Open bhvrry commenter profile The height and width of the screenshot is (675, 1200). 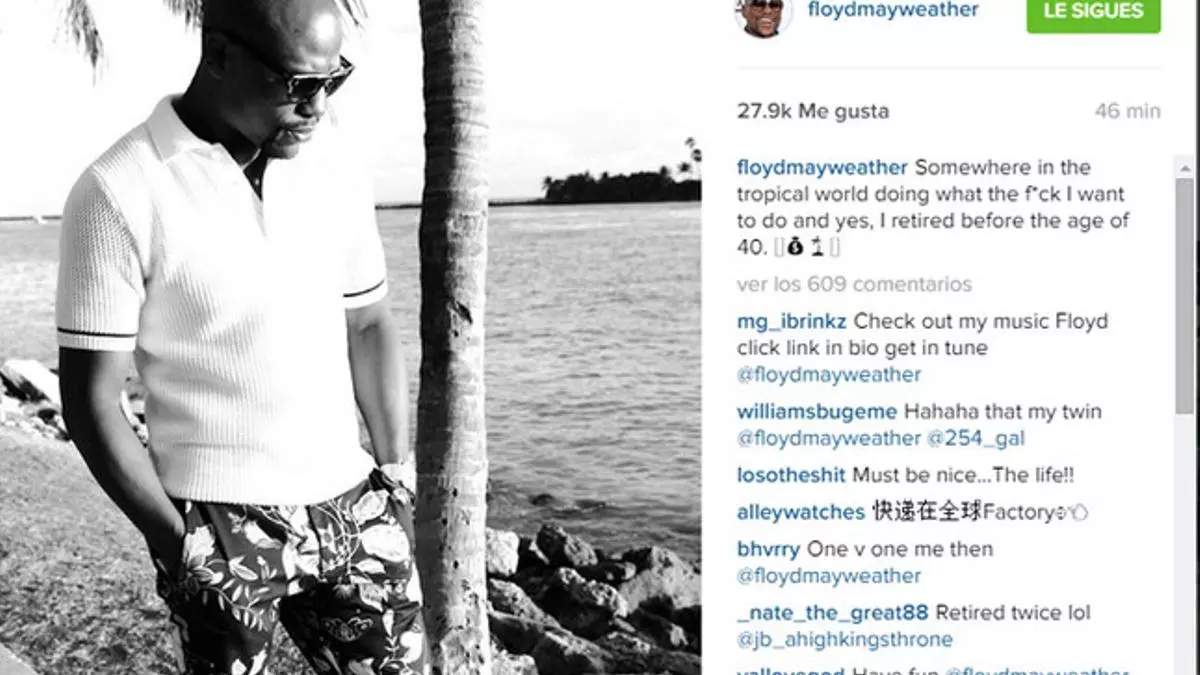pyautogui.click(x=769, y=549)
